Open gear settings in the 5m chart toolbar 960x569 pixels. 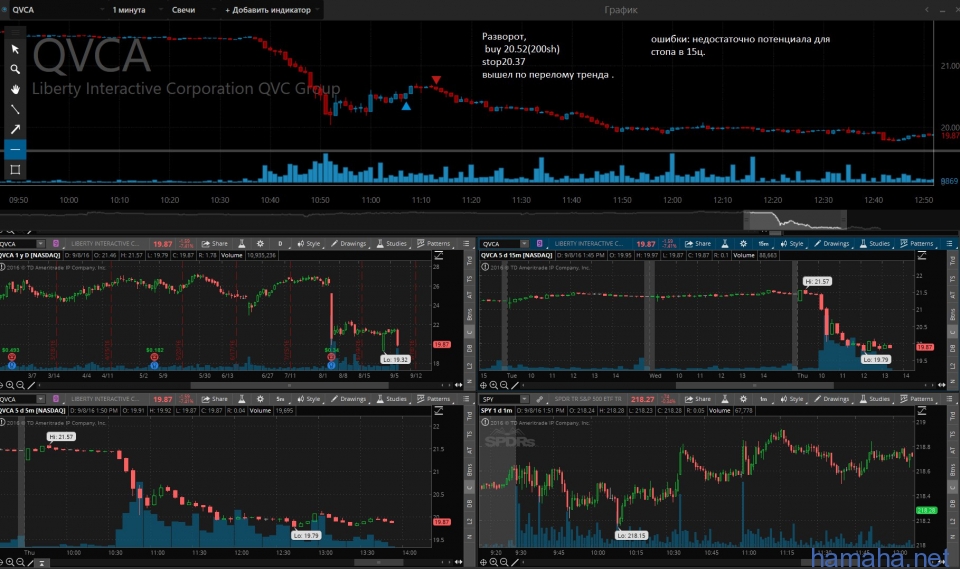pyautogui.click(x=260, y=399)
